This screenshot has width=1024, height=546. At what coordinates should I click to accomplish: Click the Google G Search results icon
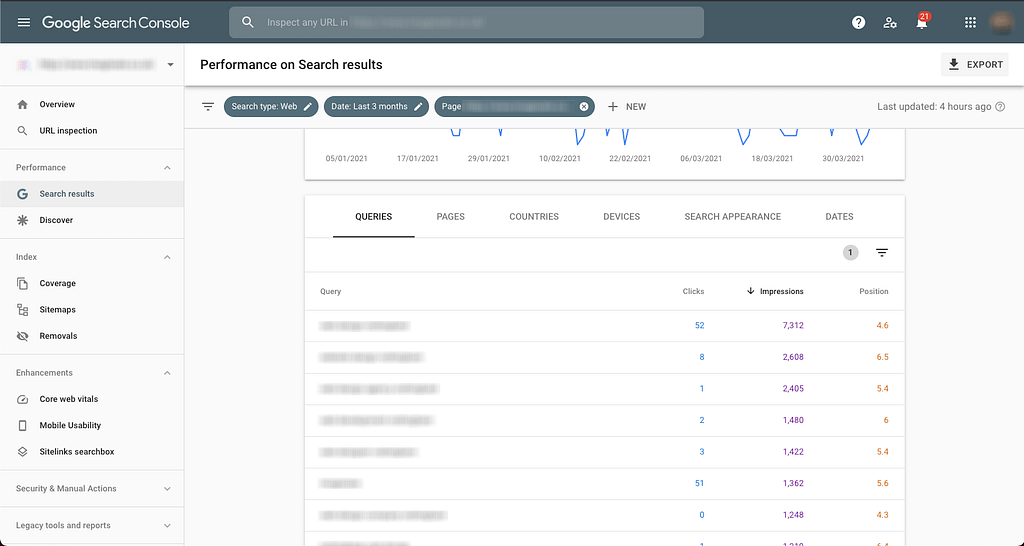click(22, 194)
